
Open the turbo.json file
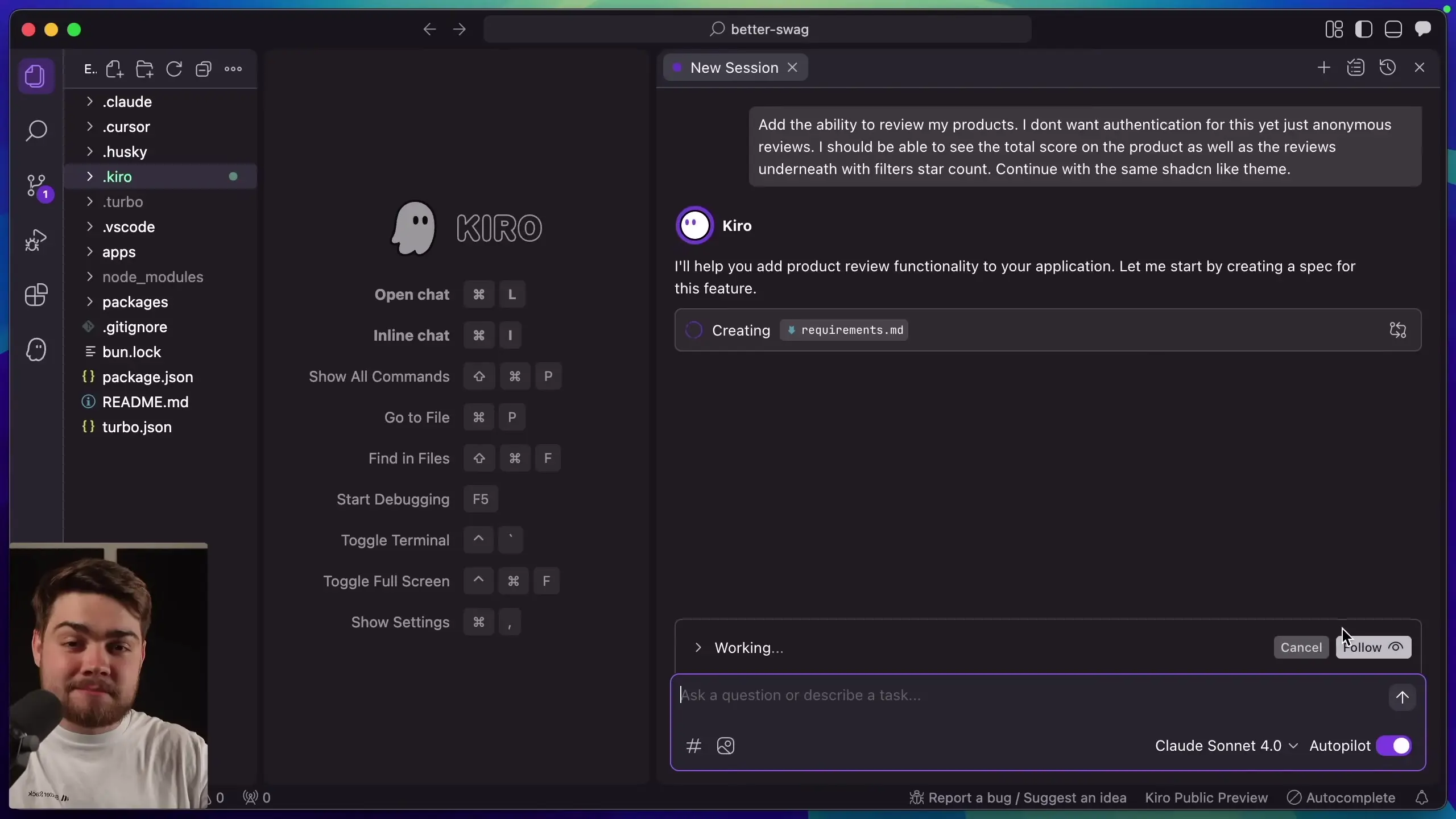[160, 427]
